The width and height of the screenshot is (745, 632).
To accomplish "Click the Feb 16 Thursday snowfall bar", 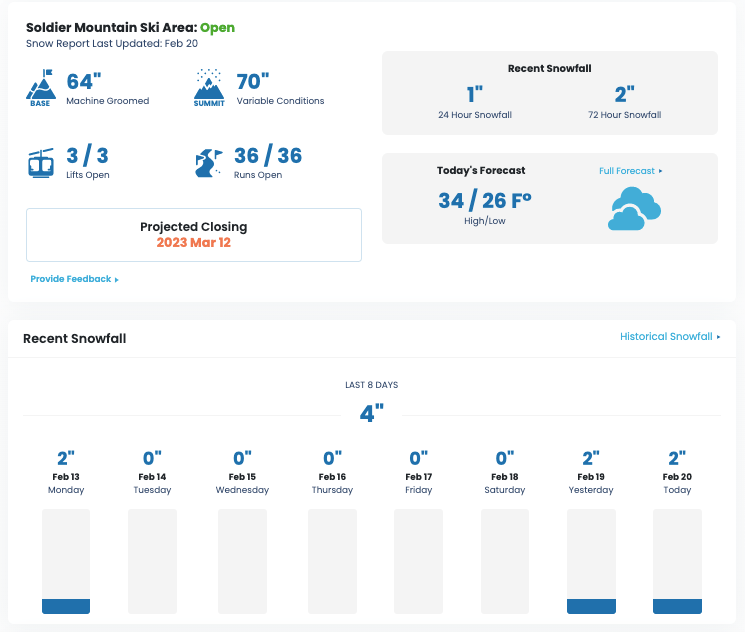I will pos(332,561).
